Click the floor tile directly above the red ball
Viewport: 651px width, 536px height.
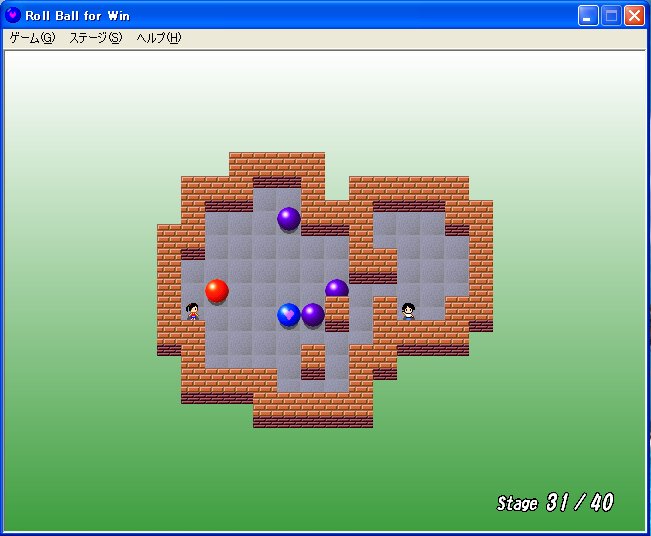tap(217, 267)
